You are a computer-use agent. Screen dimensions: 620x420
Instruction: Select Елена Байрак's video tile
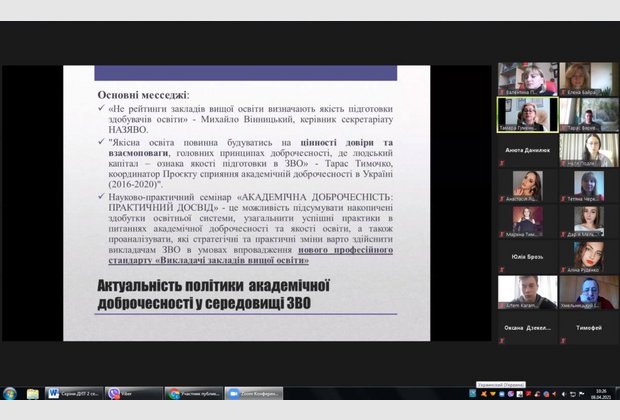[588, 79]
